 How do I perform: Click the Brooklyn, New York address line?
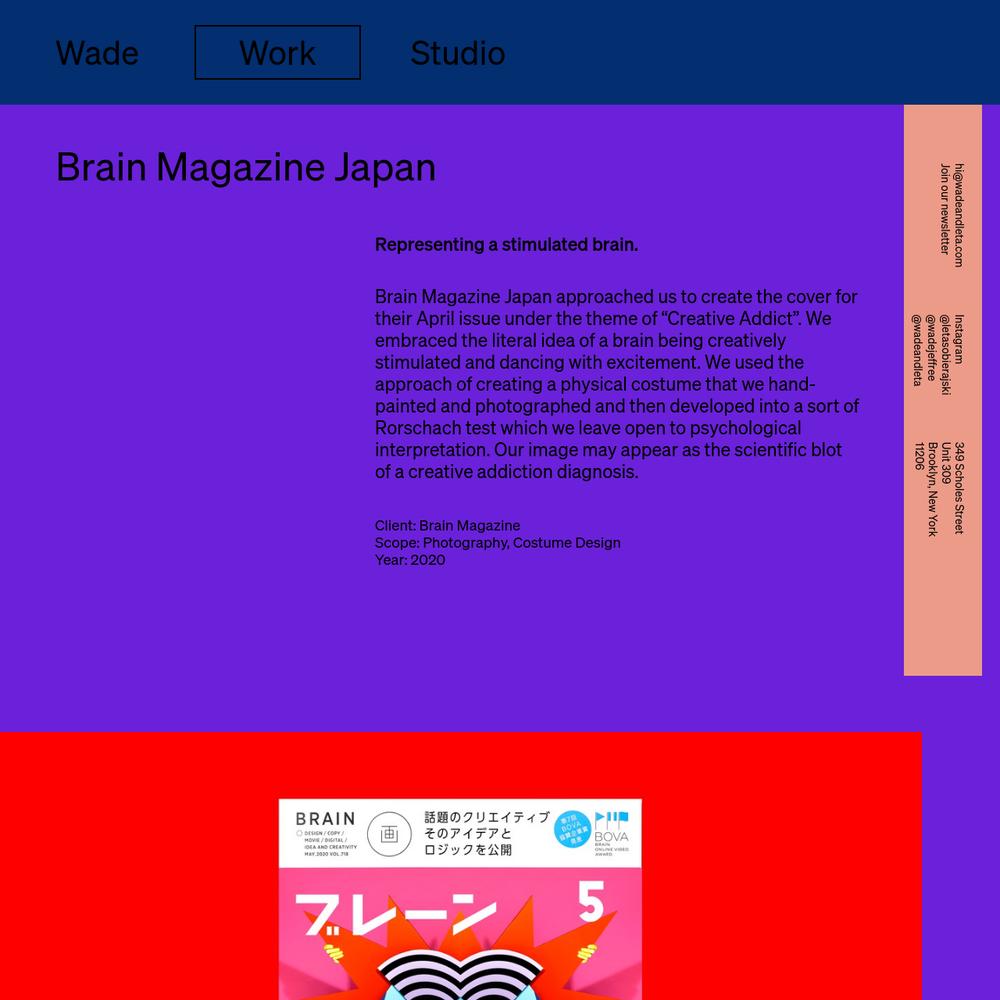(x=932, y=489)
